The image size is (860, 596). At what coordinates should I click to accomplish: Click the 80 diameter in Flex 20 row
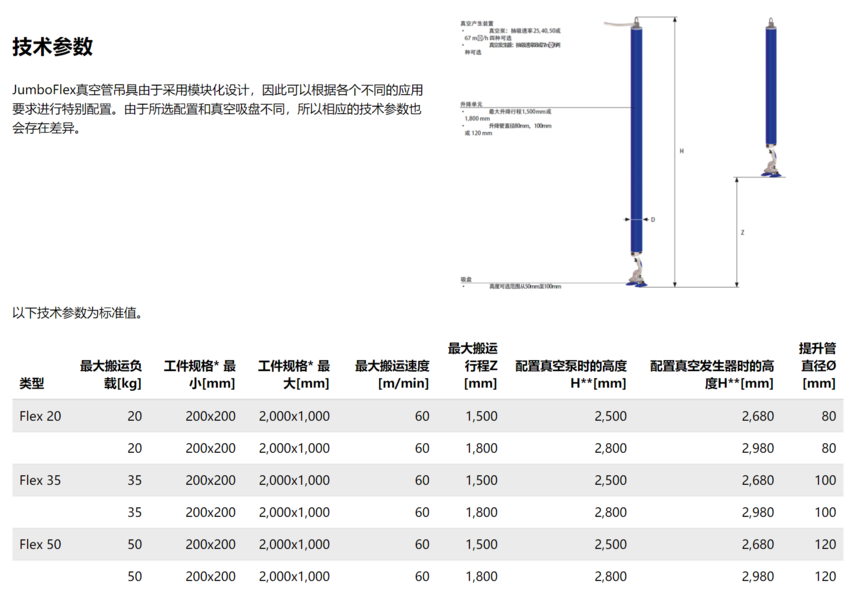tap(829, 416)
